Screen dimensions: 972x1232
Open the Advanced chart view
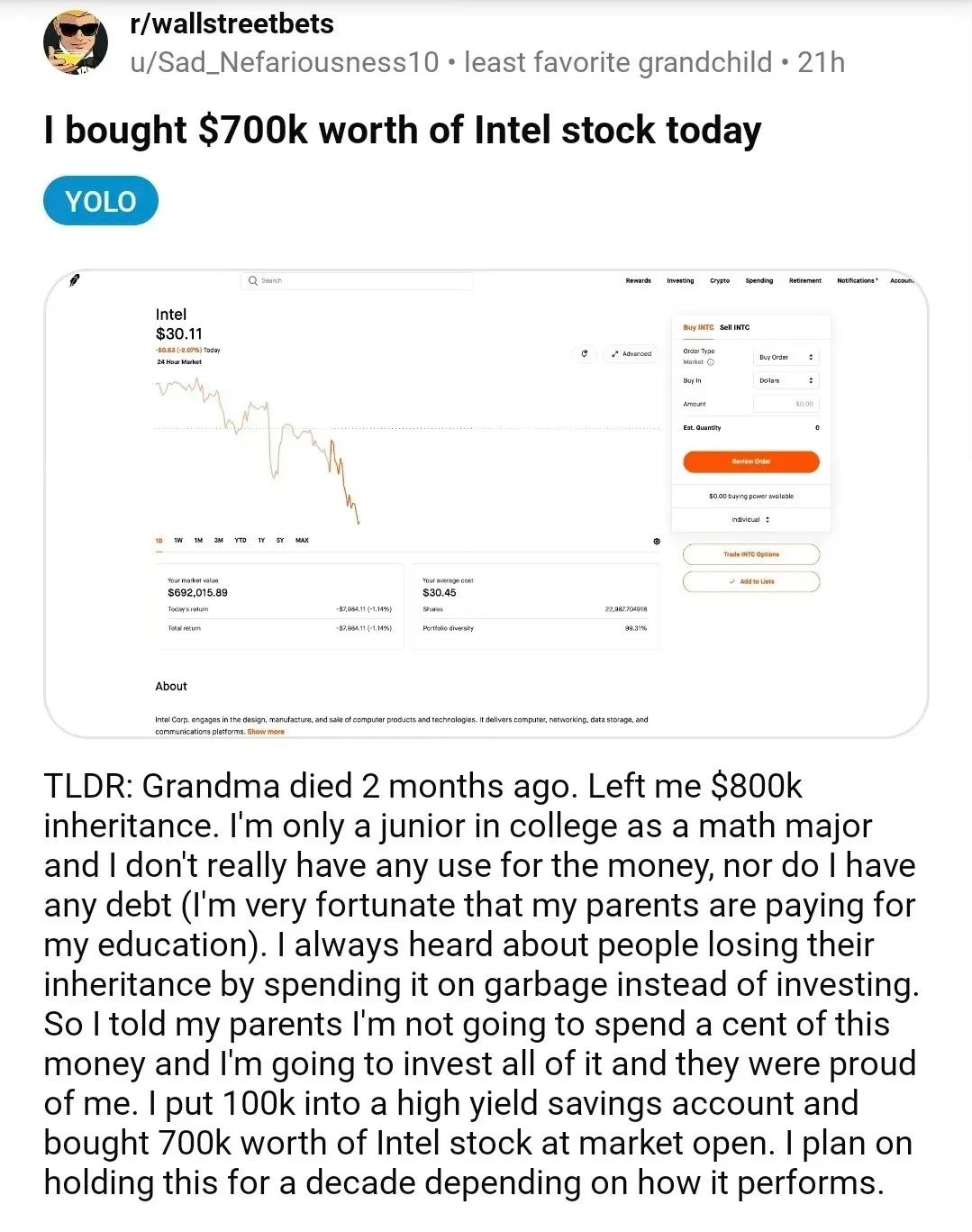pyautogui.click(x=631, y=353)
